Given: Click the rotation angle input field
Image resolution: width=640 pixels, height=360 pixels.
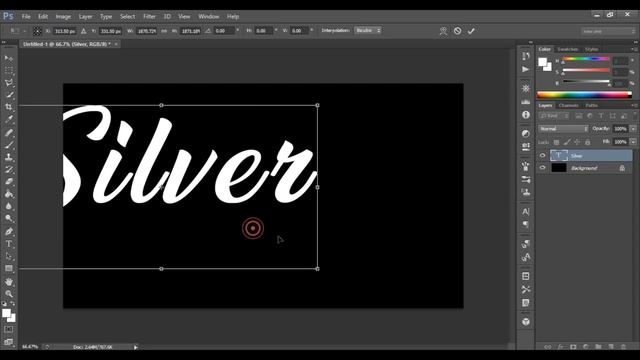Looking at the screenshot, I should click(224, 31).
